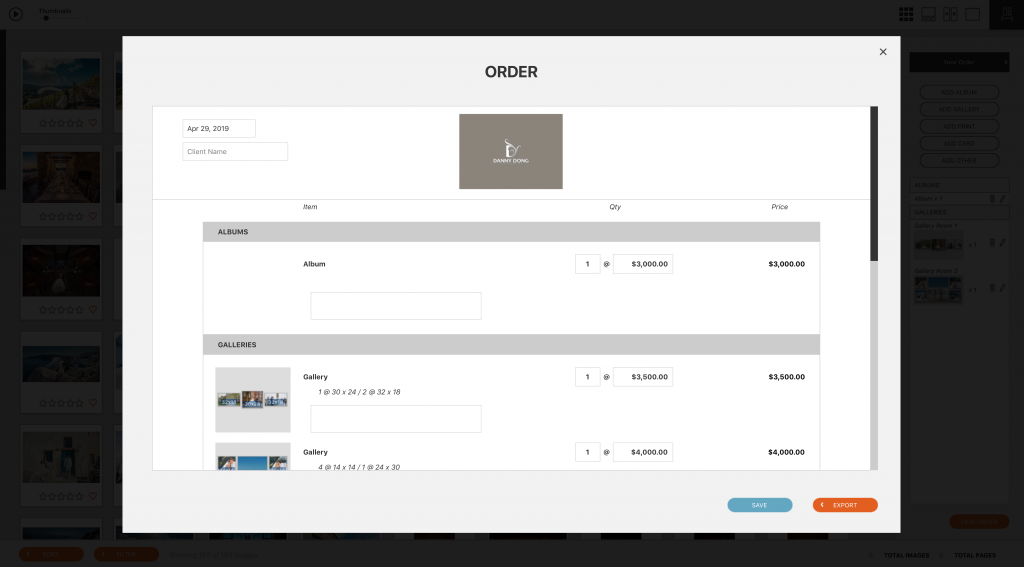The width and height of the screenshot is (1024, 567).
Task: Click the Qty column heading
Action: pyautogui.click(x=615, y=206)
